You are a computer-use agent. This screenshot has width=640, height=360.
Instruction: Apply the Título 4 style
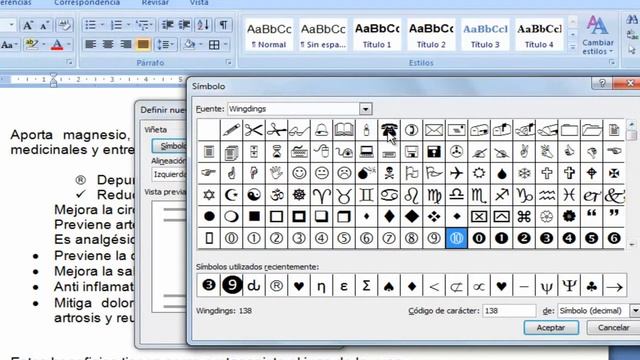[539, 34]
